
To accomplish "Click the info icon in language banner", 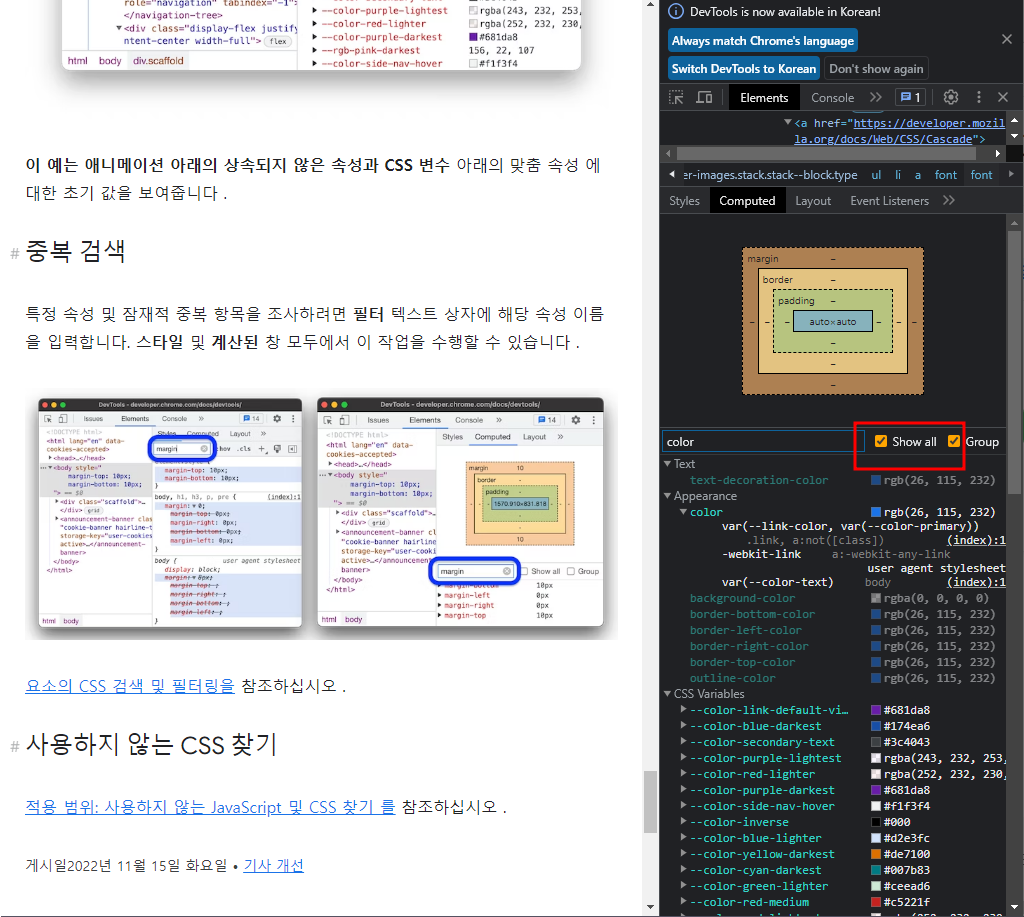I will coord(677,12).
